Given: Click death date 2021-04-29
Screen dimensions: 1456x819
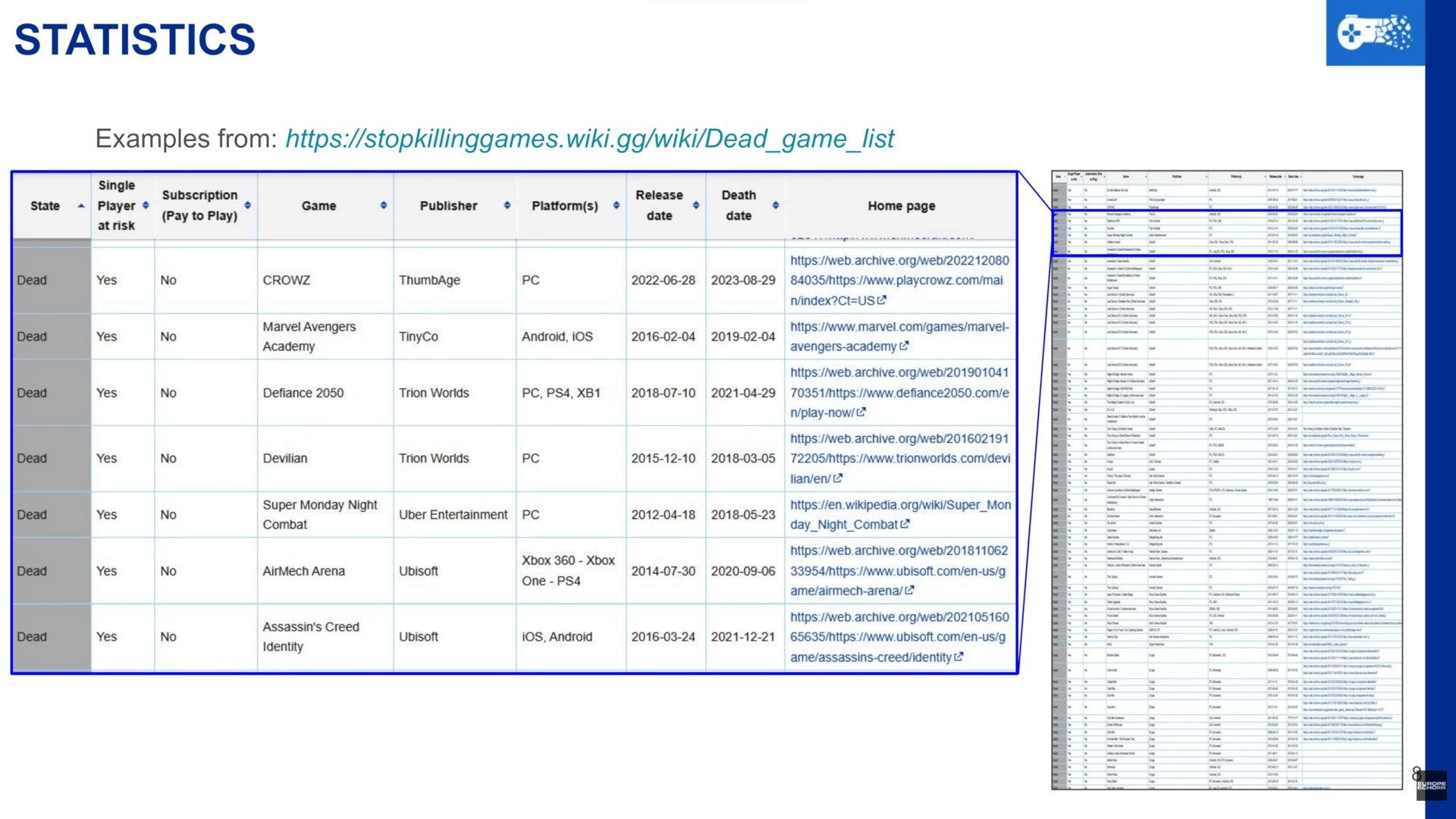Looking at the screenshot, I should coord(743,393).
